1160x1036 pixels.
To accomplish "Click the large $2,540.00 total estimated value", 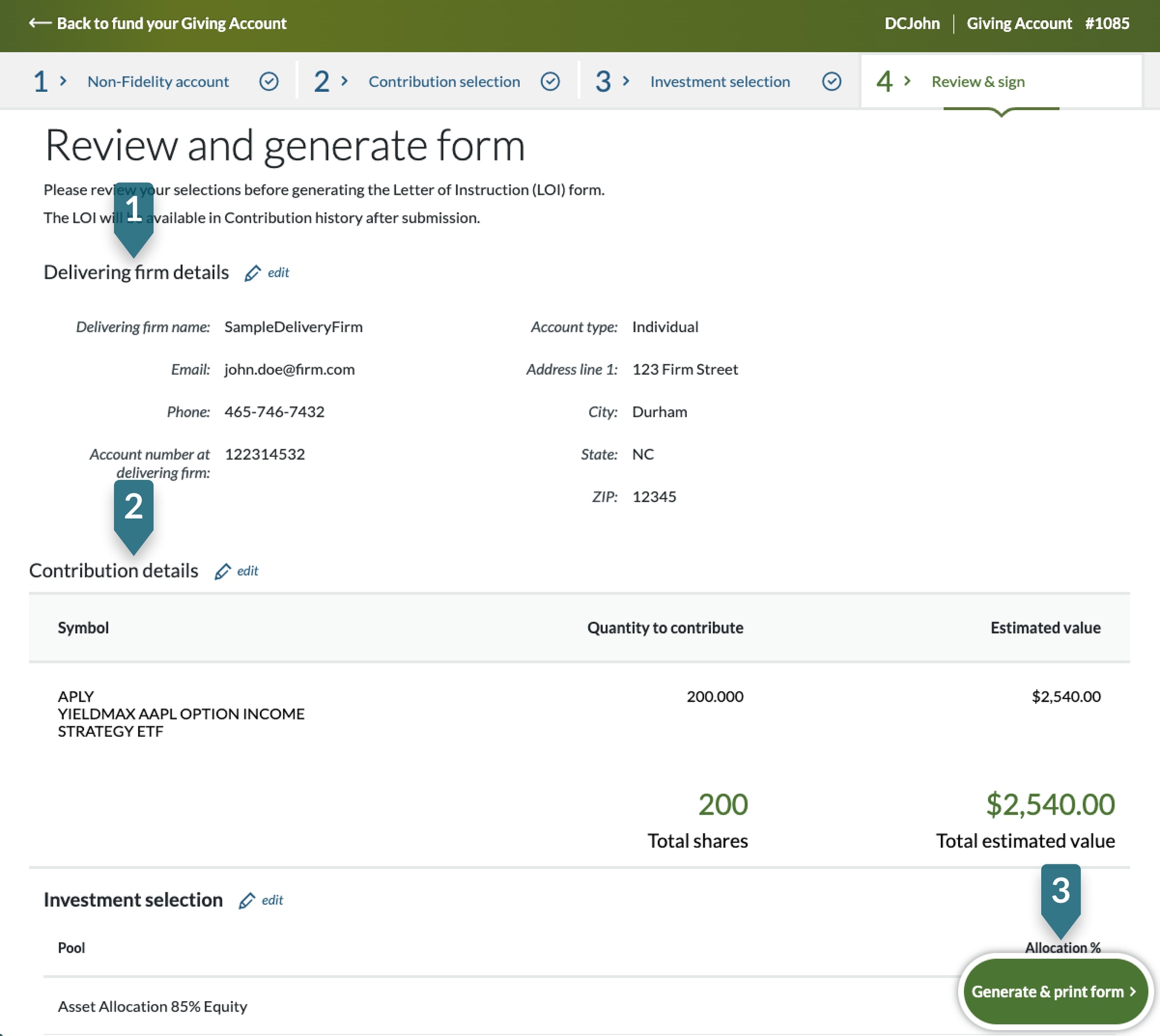I will pyautogui.click(x=1050, y=805).
